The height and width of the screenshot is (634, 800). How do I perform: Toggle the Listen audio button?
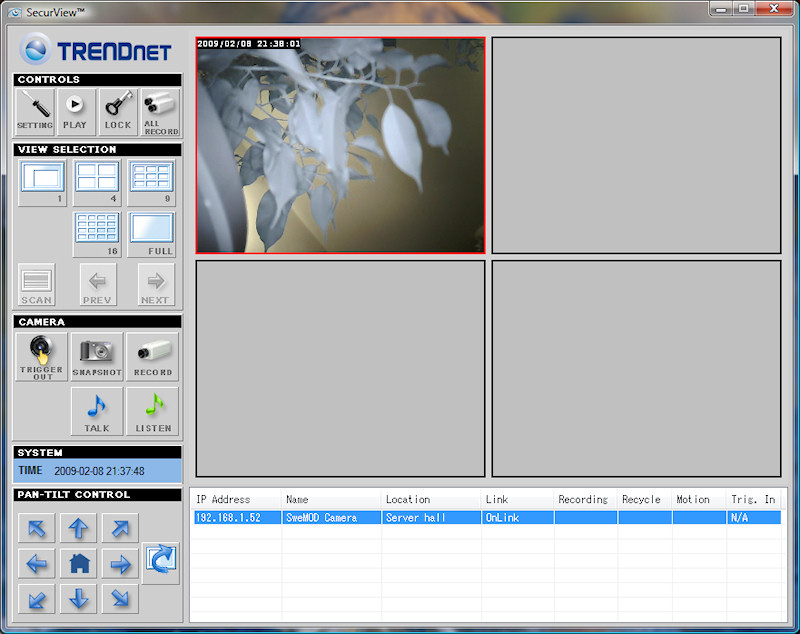(153, 411)
